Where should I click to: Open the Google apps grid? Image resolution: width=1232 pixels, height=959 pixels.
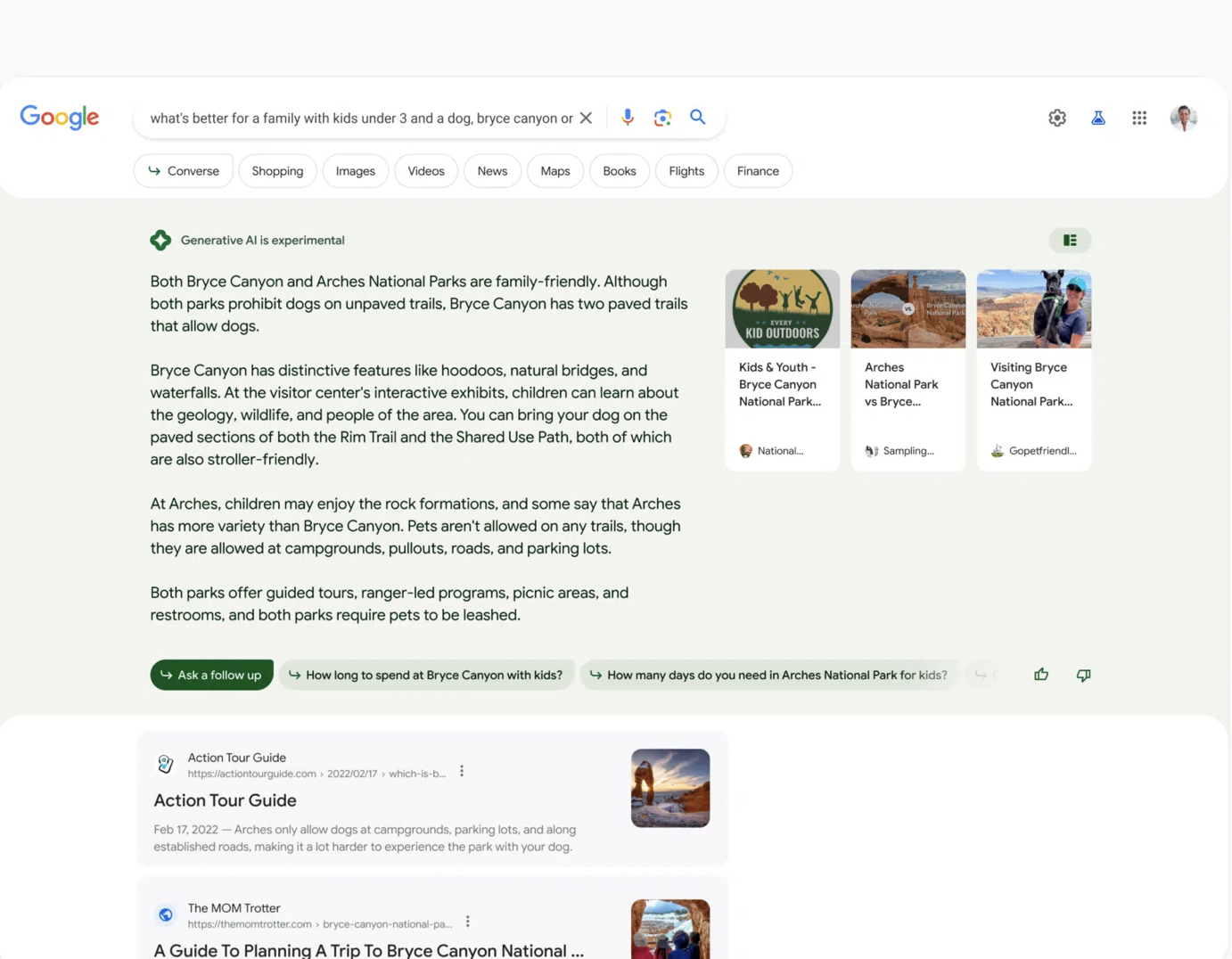[x=1139, y=118]
